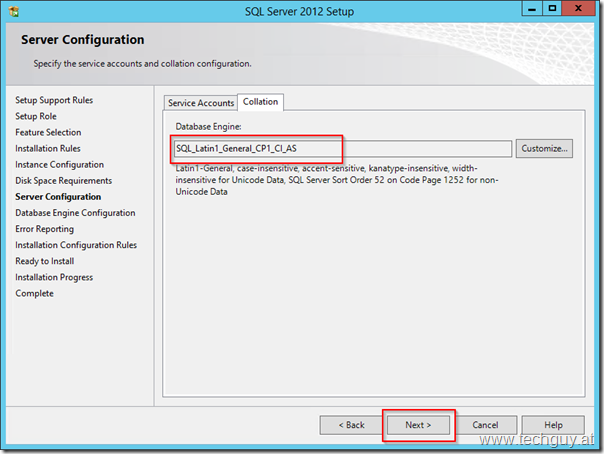Image resolution: width=604 pixels, height=454 pixels.
Task: Select the Collation tab
Action: (260, 102)
